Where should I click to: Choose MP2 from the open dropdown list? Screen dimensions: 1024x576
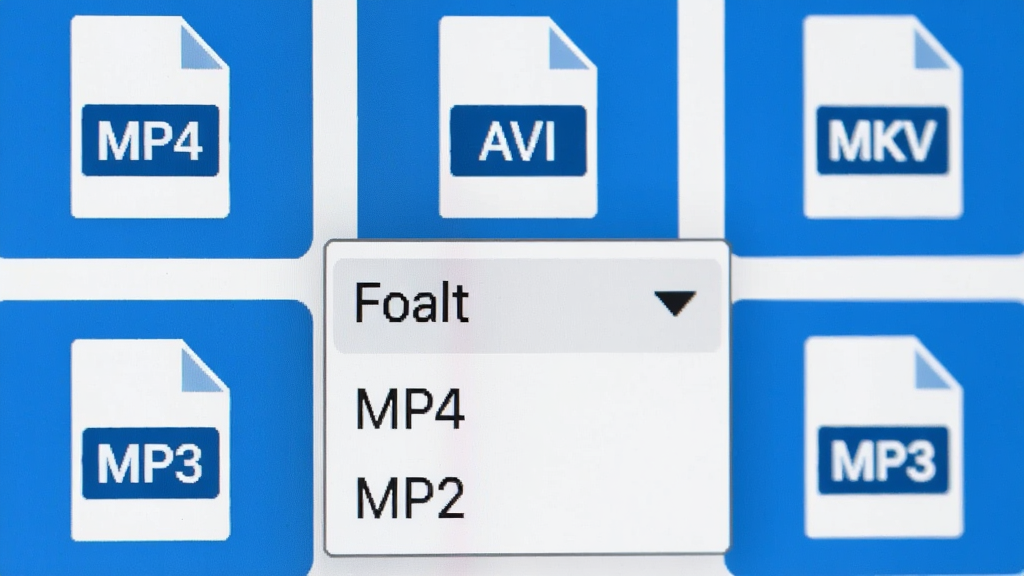pyautogui.click(x=410, y=498)
